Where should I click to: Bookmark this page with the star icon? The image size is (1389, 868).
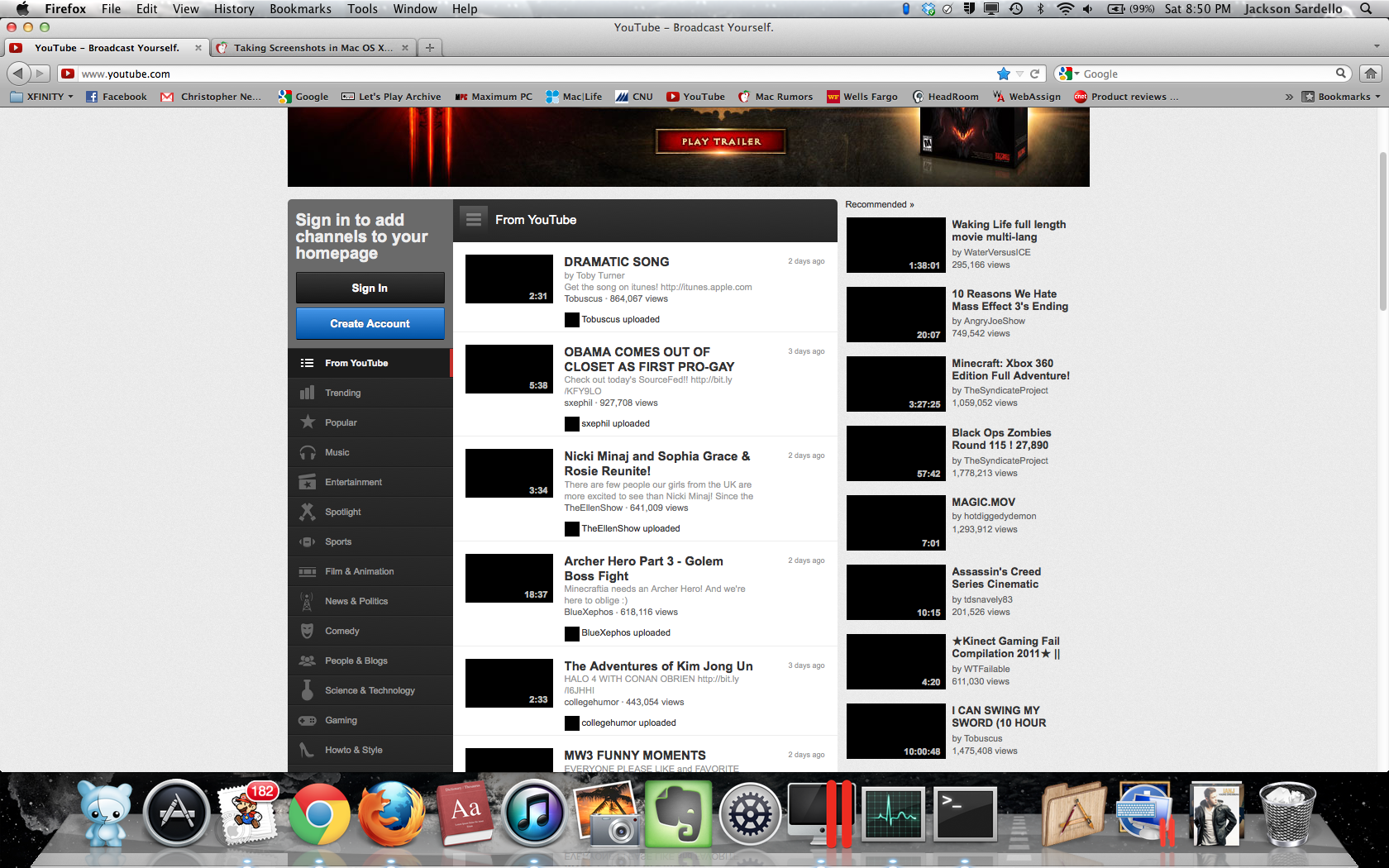pos(1004,74)
